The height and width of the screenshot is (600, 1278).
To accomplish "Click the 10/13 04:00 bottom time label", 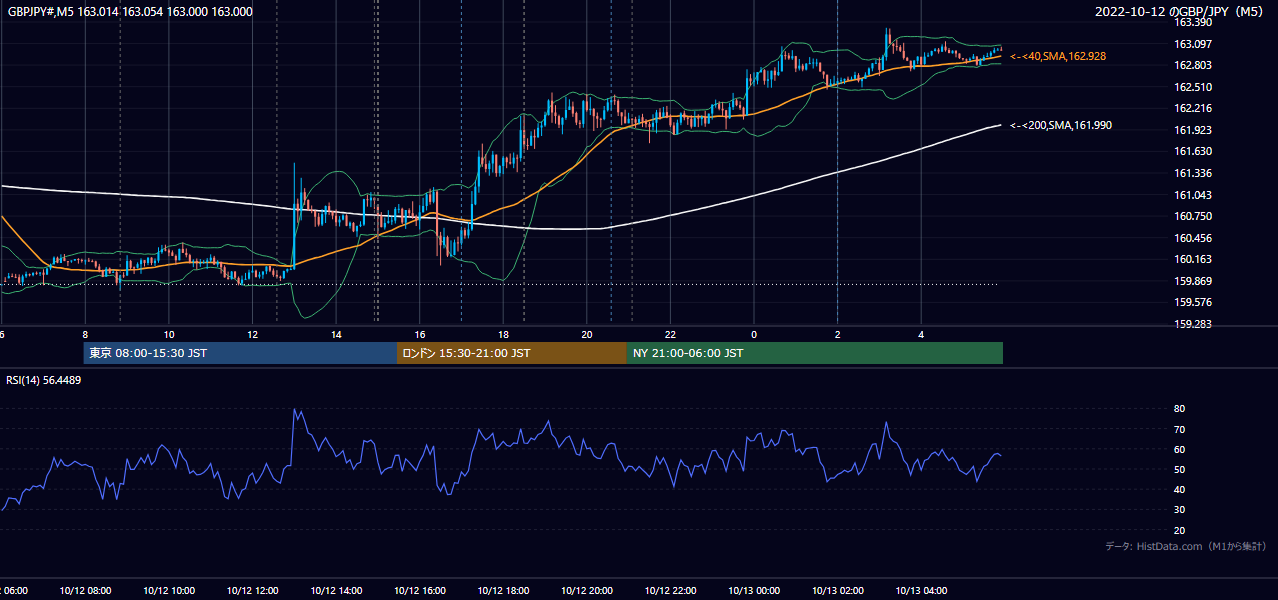I will tap(921, 590).
